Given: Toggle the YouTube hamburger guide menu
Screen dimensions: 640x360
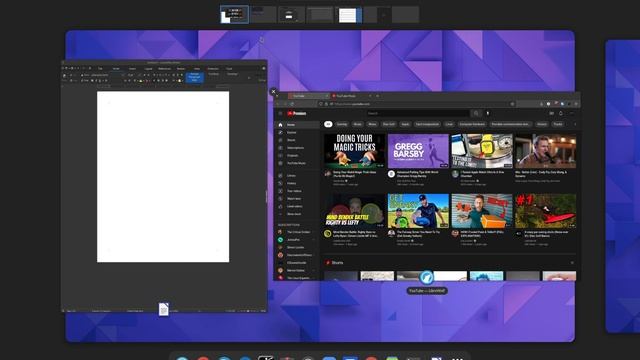Looking at the screenshot, I should 280,113.
